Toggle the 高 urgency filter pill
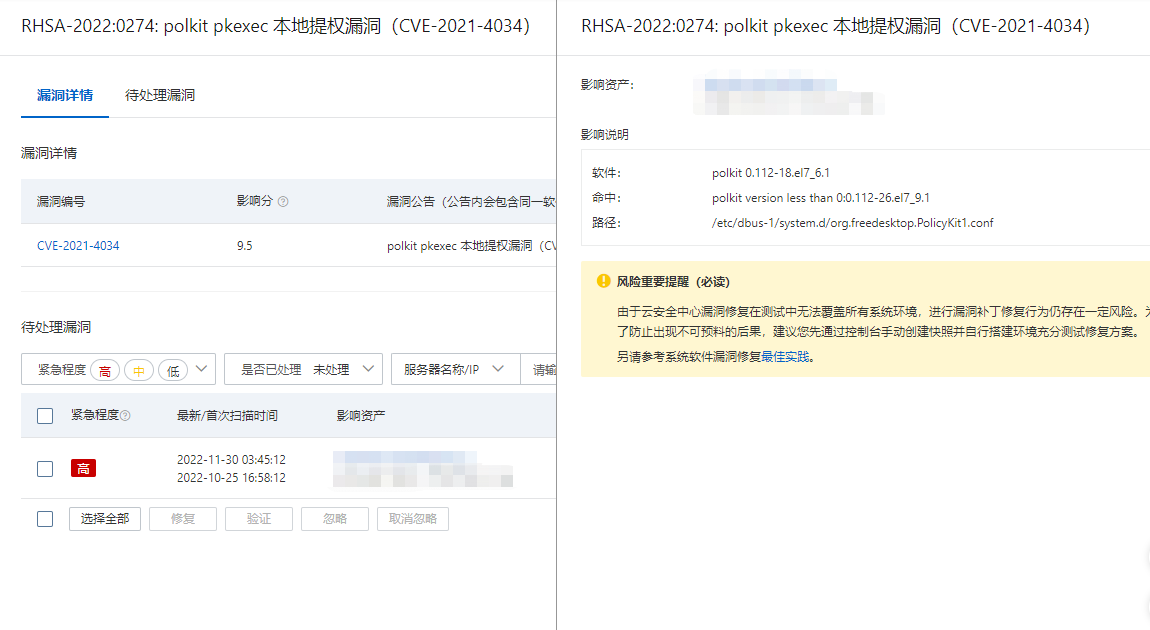Image resolution: width=1150 pixels, height=630 pixels. 106,368
